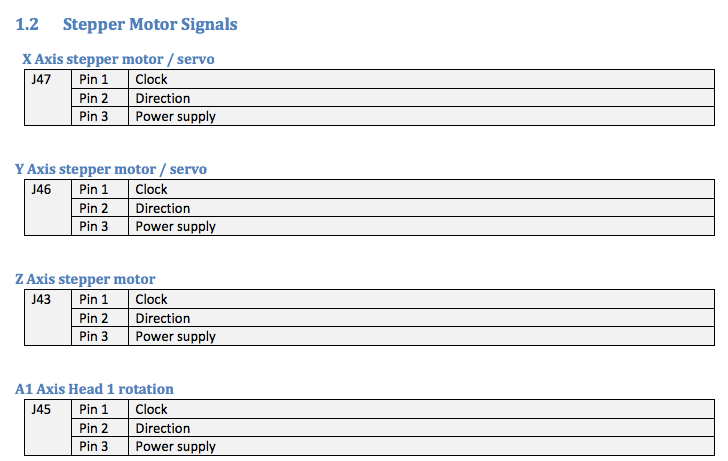Click the Pin 3 cell in the J45 table

coord(100,446)
